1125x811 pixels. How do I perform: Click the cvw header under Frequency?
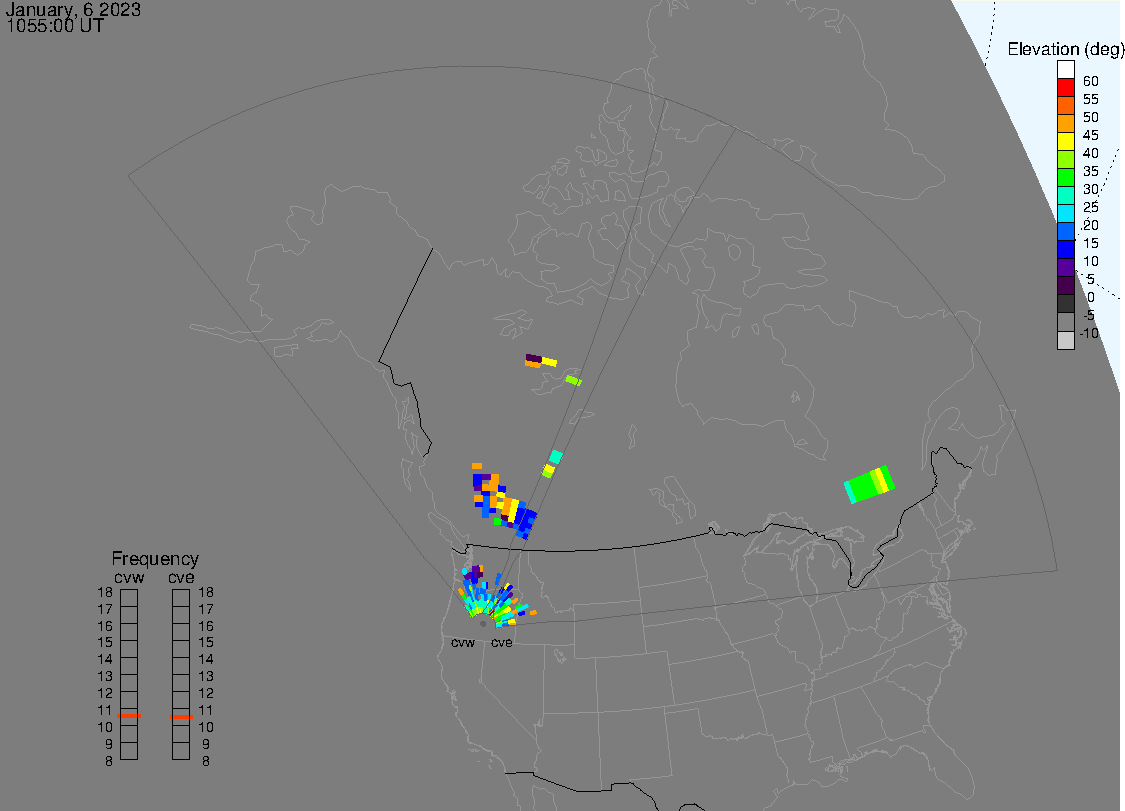pyautogui.click(x=129, y=577)
